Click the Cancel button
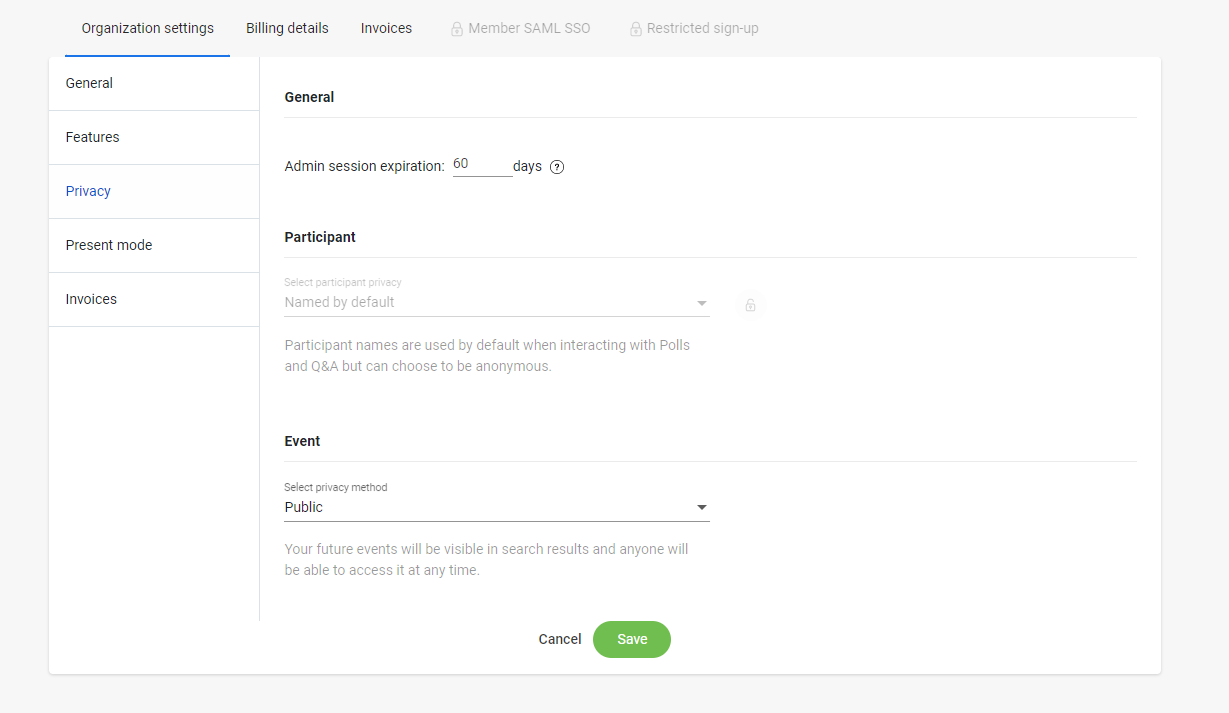This screenshot has width=1229, height=713. [x=560, y=639]
